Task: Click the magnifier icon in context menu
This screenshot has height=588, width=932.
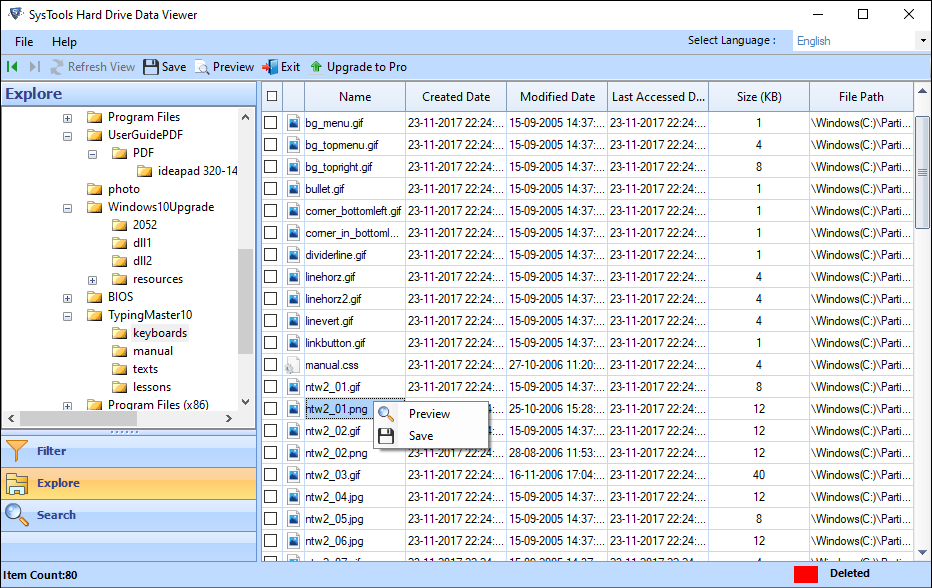Action: point(386,413)
